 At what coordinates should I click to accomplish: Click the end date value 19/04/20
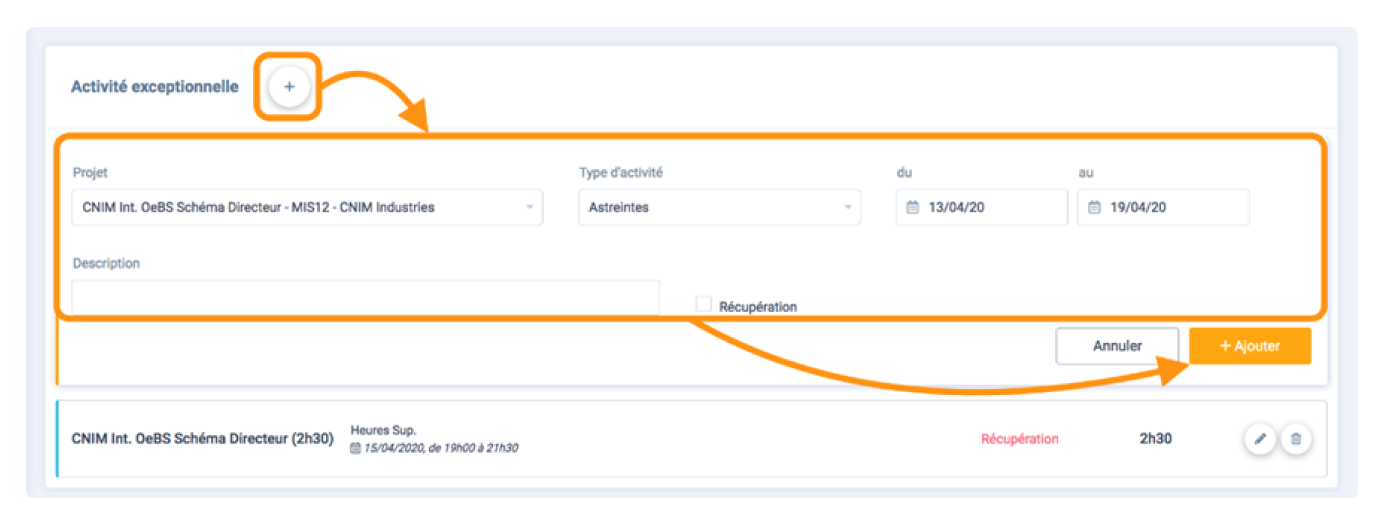pyautogui.click(x=1139, y=208)
